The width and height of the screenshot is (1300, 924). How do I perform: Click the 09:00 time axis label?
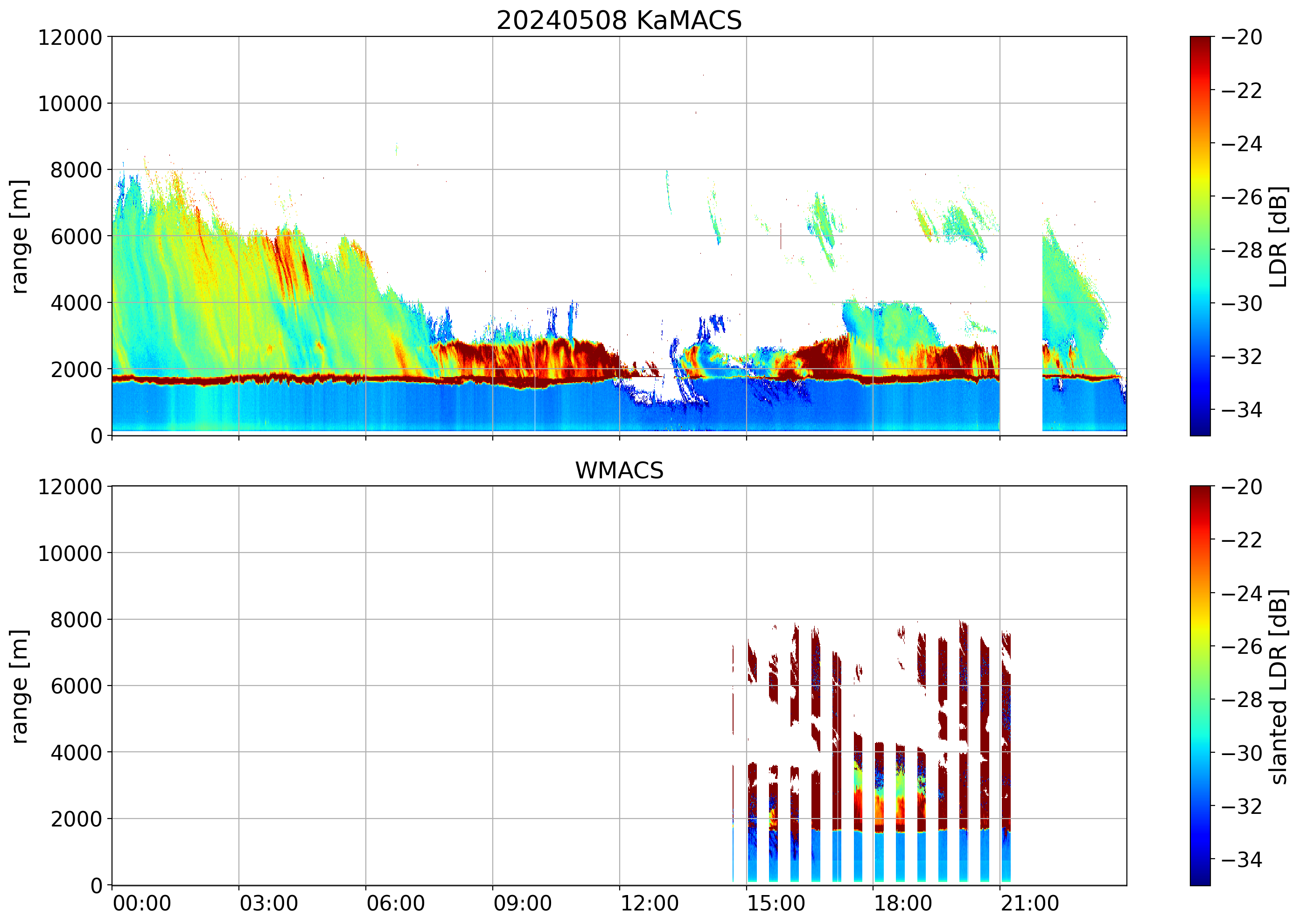(x=522, y=903)
